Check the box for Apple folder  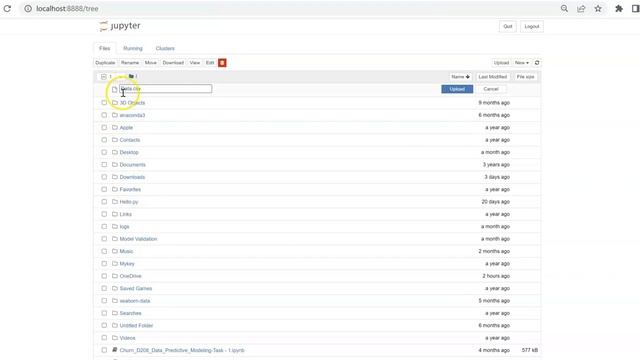coord(104,127)
